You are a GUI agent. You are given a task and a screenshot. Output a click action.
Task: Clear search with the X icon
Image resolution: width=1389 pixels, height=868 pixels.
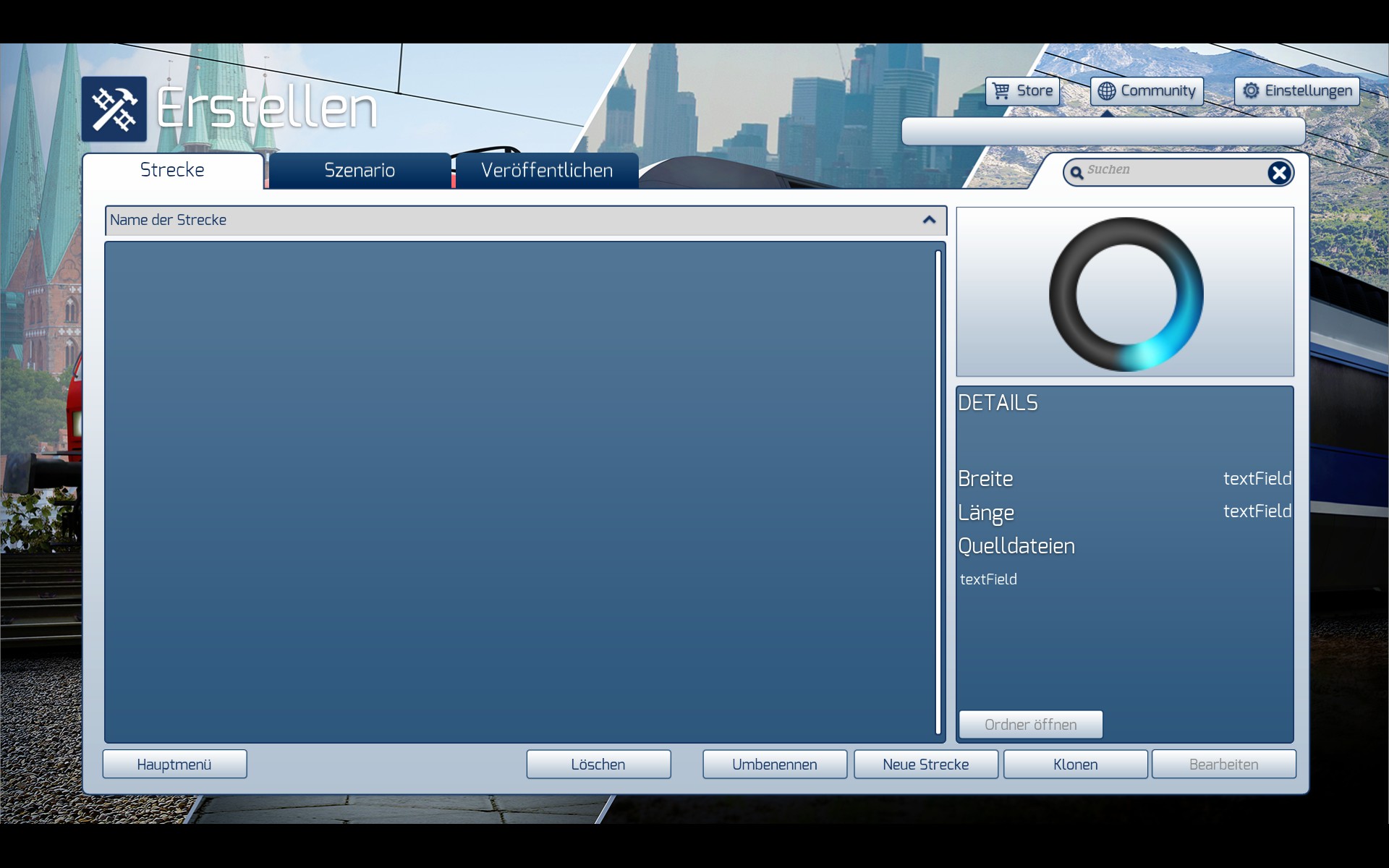pyautogui.click(x=1278, y=172)
